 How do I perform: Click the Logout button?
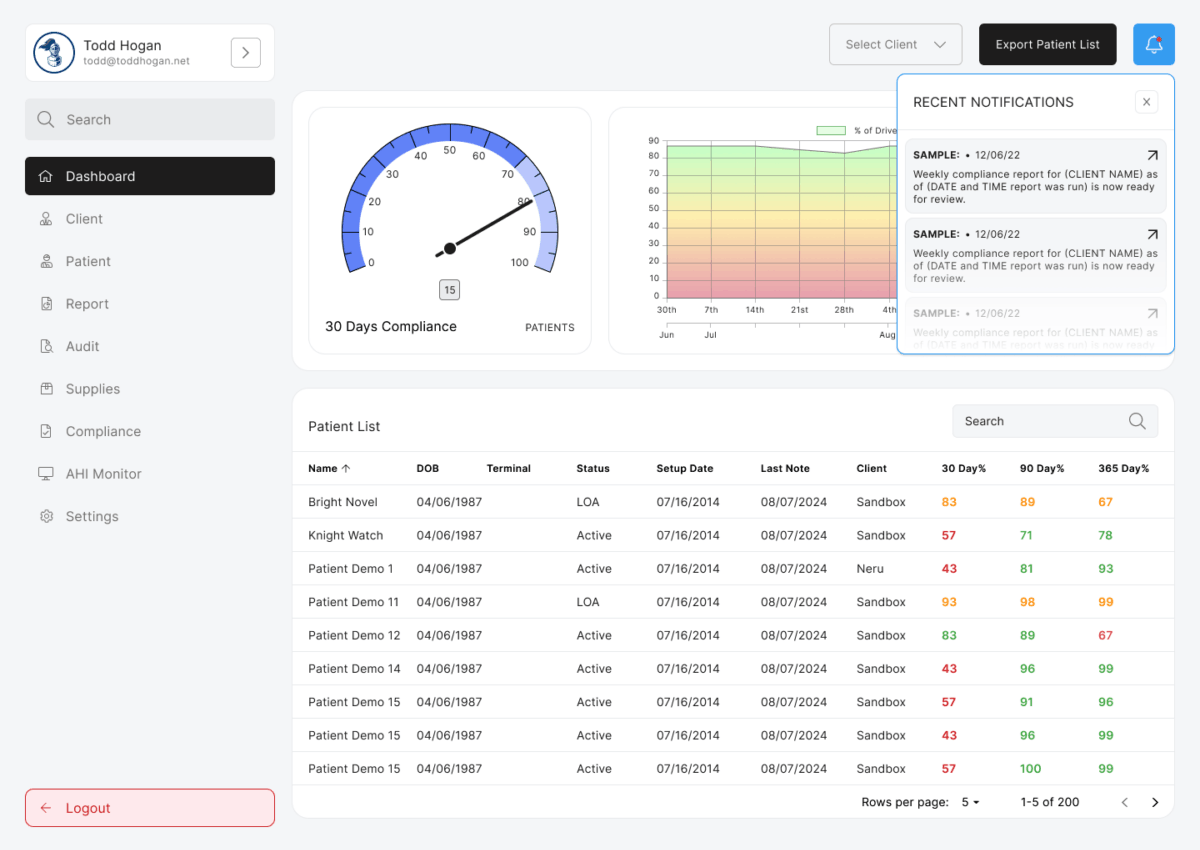click(150, 808)
